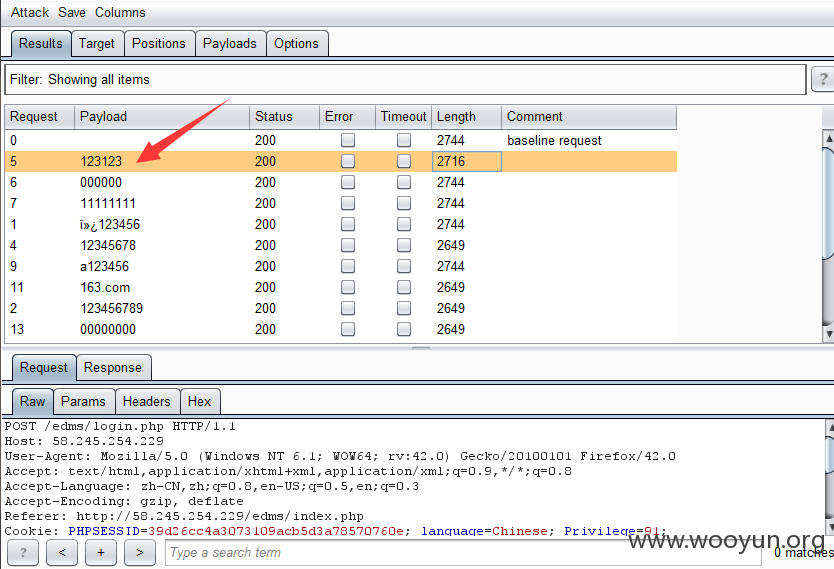This screenshot has height=569, width=834.
Task: Click request number 13 cell
Action: pos(40,329)
